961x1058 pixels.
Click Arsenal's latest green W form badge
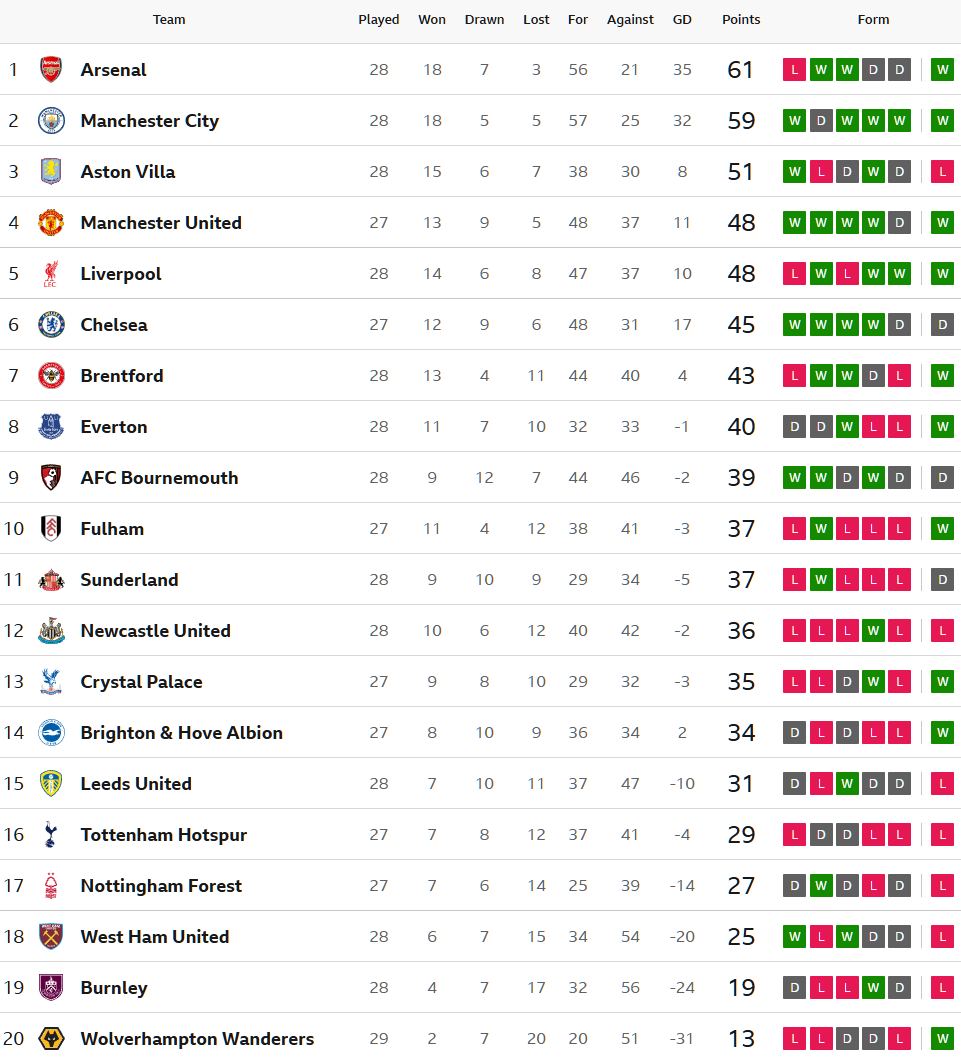(x=942, y=70)
